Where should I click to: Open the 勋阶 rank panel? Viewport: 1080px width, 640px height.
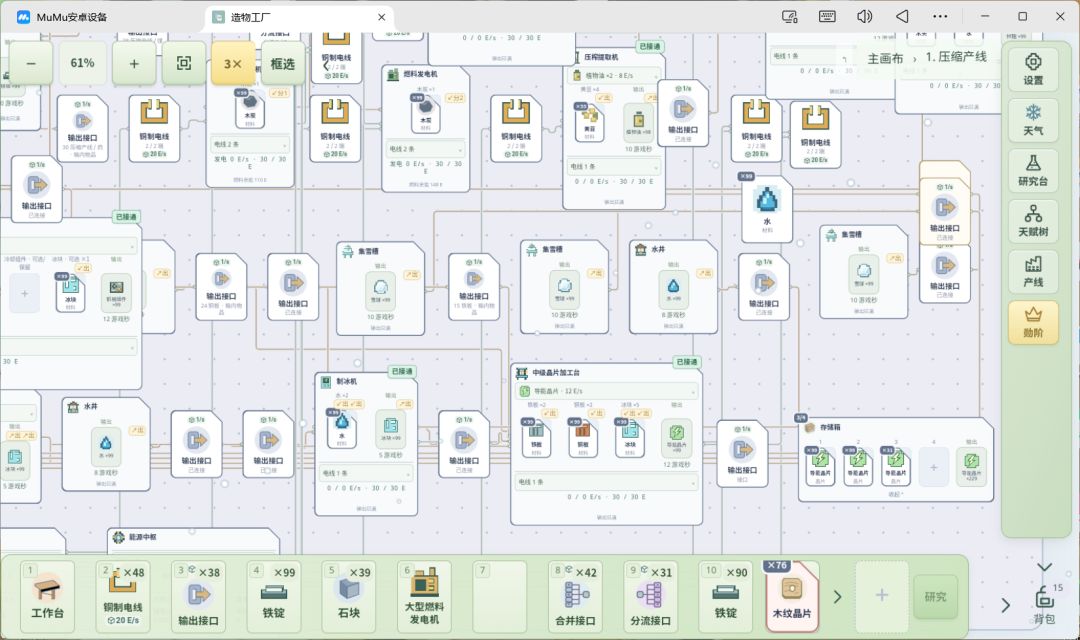[x=1032, y=322]
